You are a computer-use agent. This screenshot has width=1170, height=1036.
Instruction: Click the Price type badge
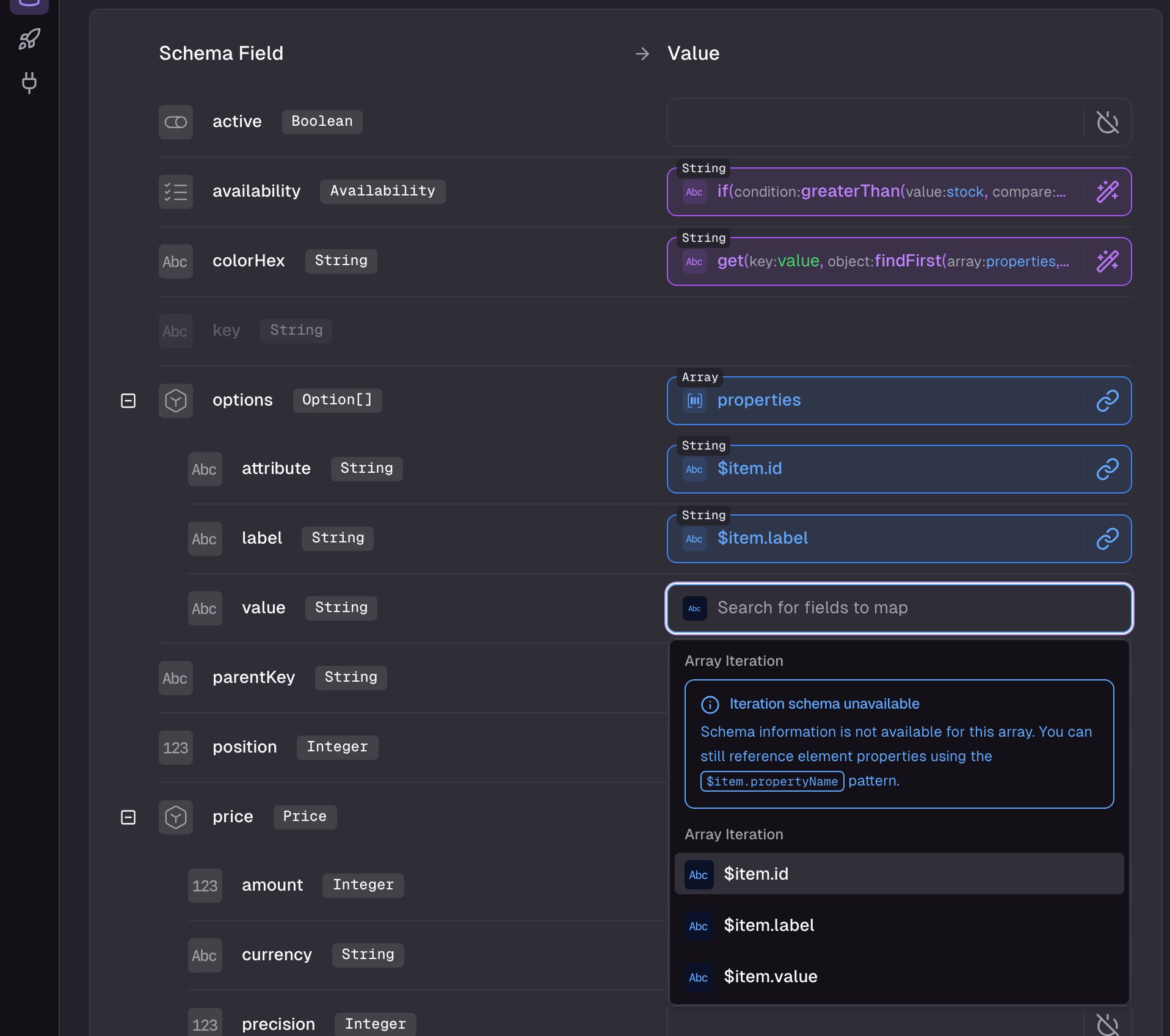305,817
